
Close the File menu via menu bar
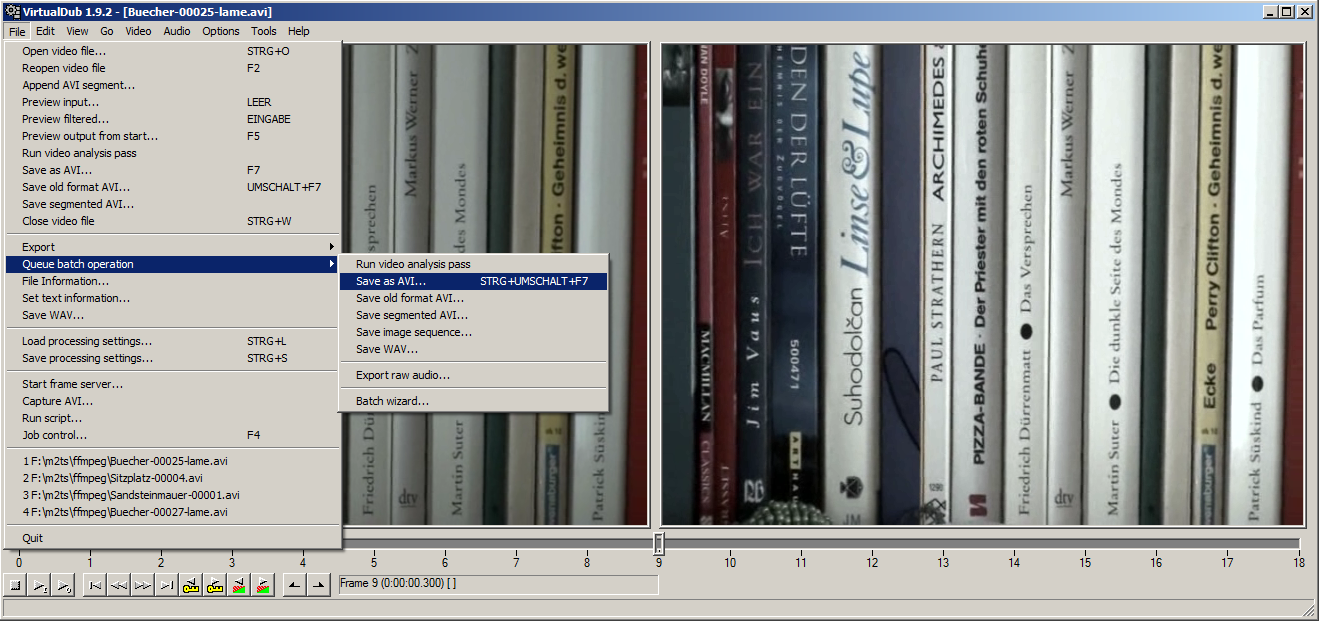click(17, 31)
